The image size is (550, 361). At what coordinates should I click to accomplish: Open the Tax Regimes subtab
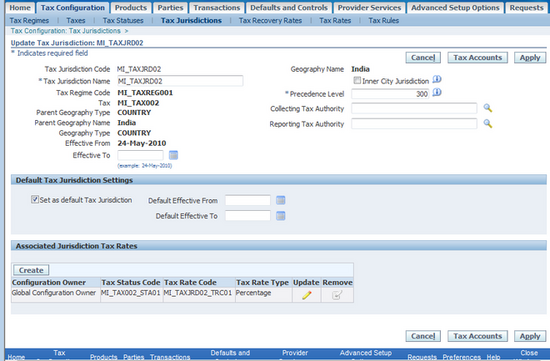[29, 21]
